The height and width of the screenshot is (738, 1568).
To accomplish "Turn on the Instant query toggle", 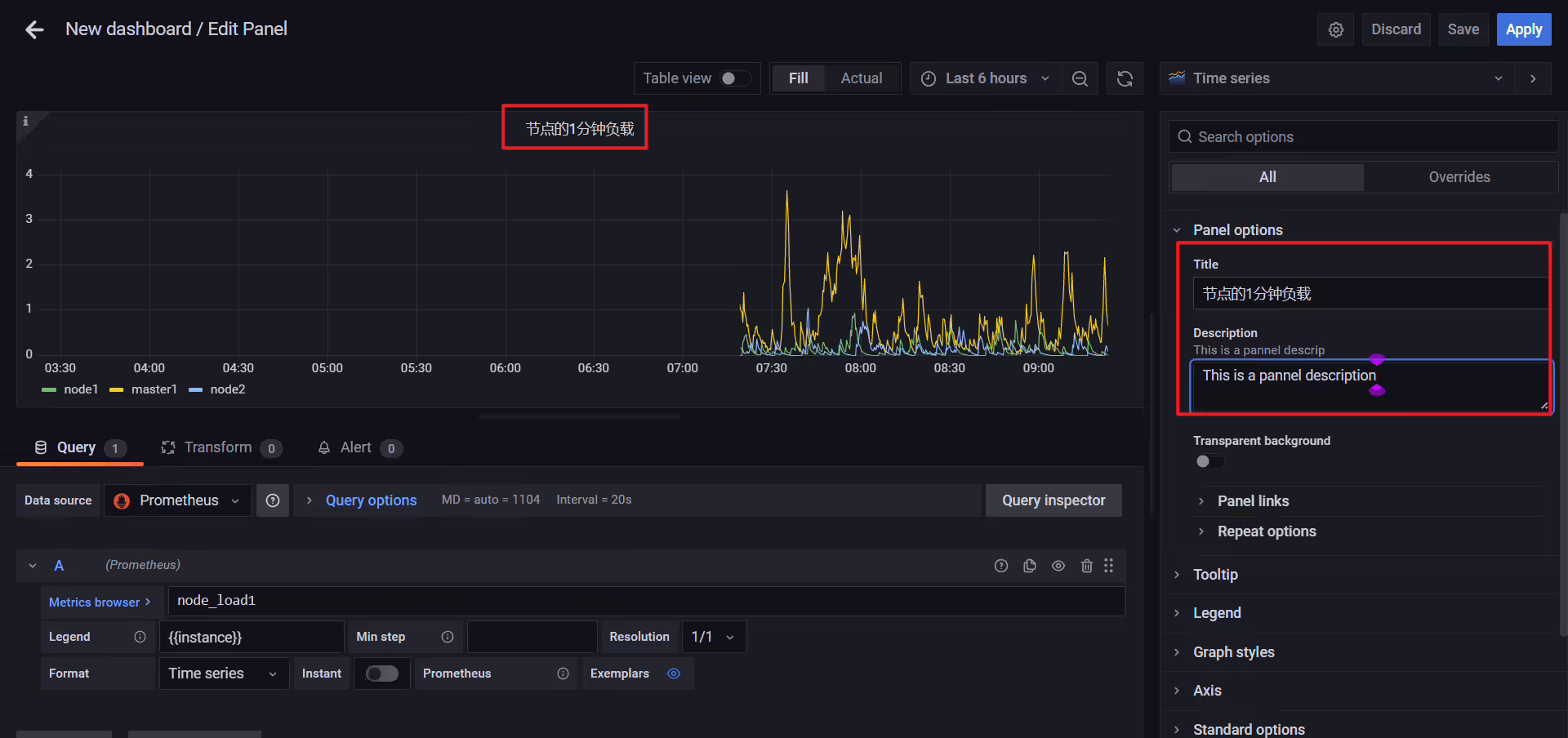I will click(x=382, y=674).
